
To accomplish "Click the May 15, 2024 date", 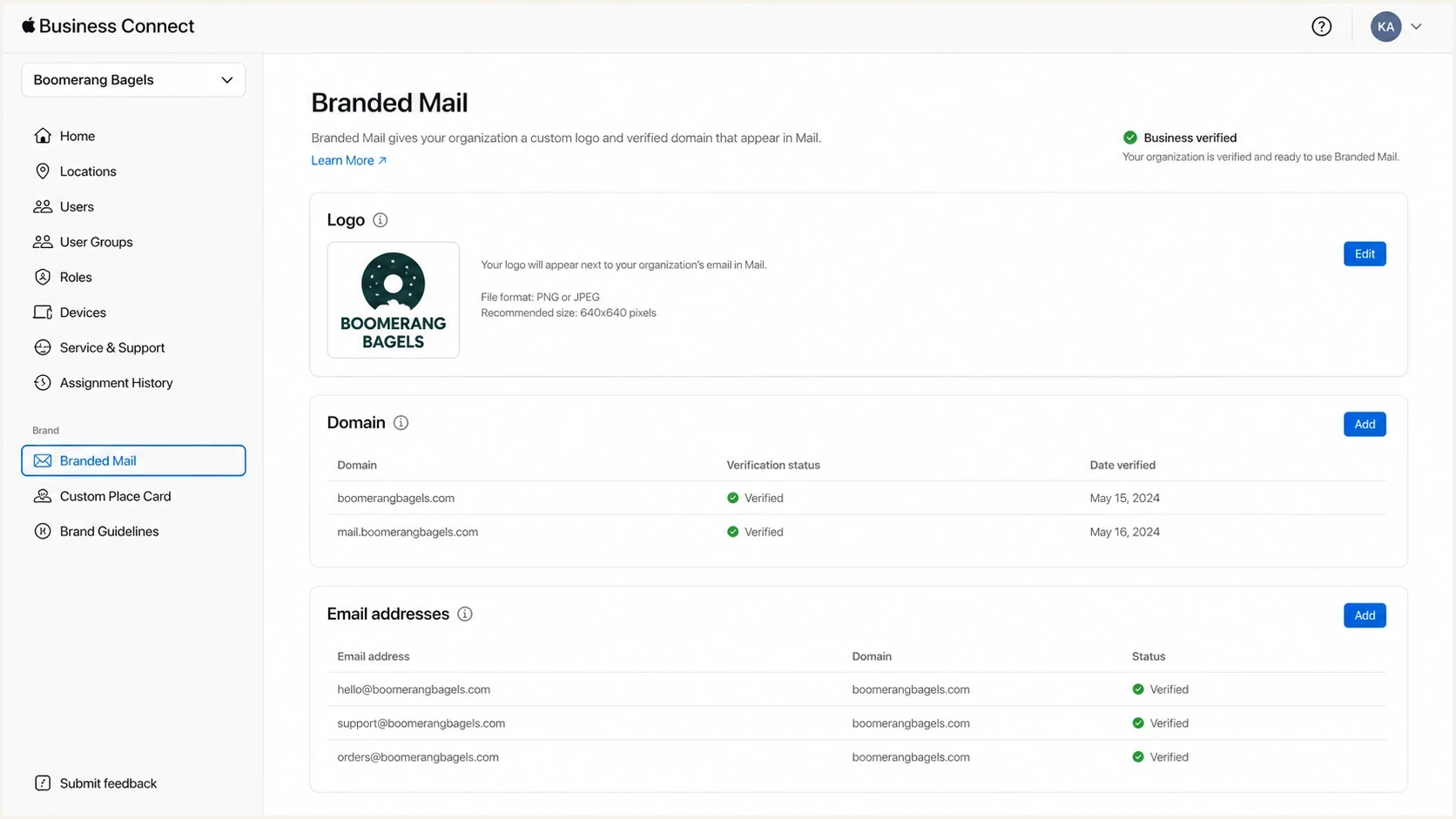I will click(x=1124, y=498).
